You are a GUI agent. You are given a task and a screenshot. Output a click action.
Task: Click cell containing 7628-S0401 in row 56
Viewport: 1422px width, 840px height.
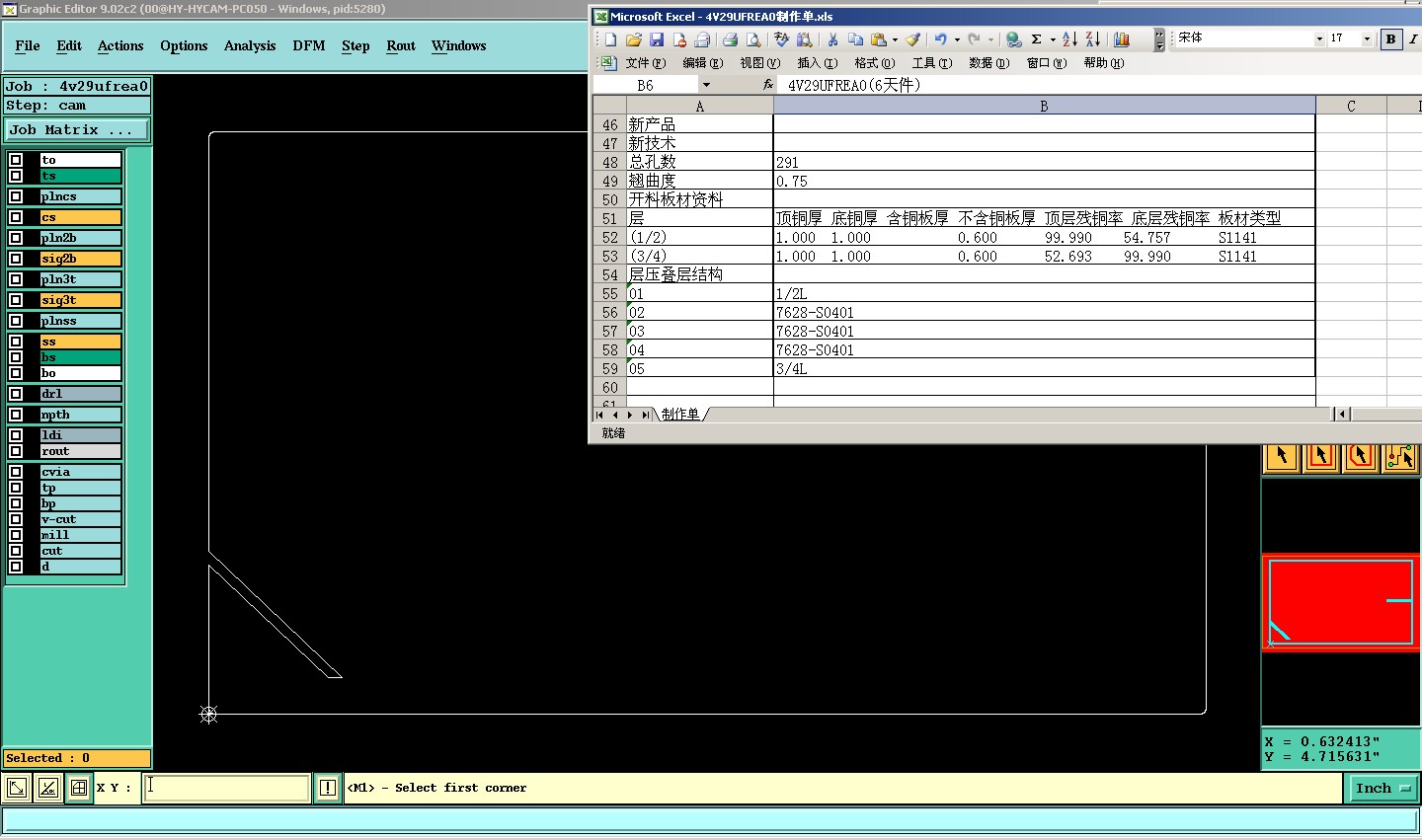point(1044,313)
